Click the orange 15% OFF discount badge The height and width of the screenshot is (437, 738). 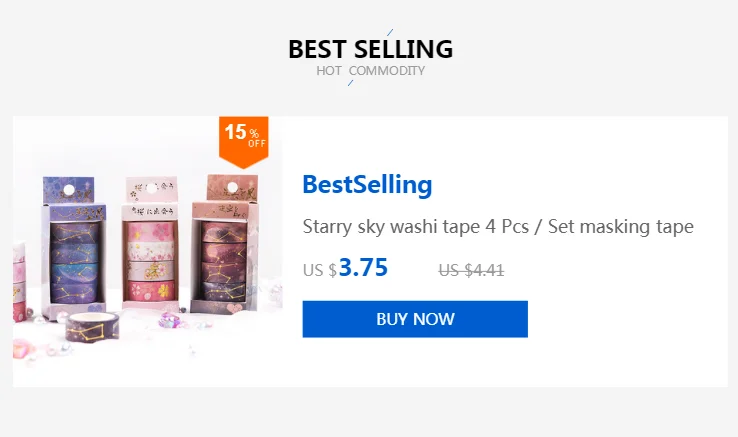(x=244, y=142)
